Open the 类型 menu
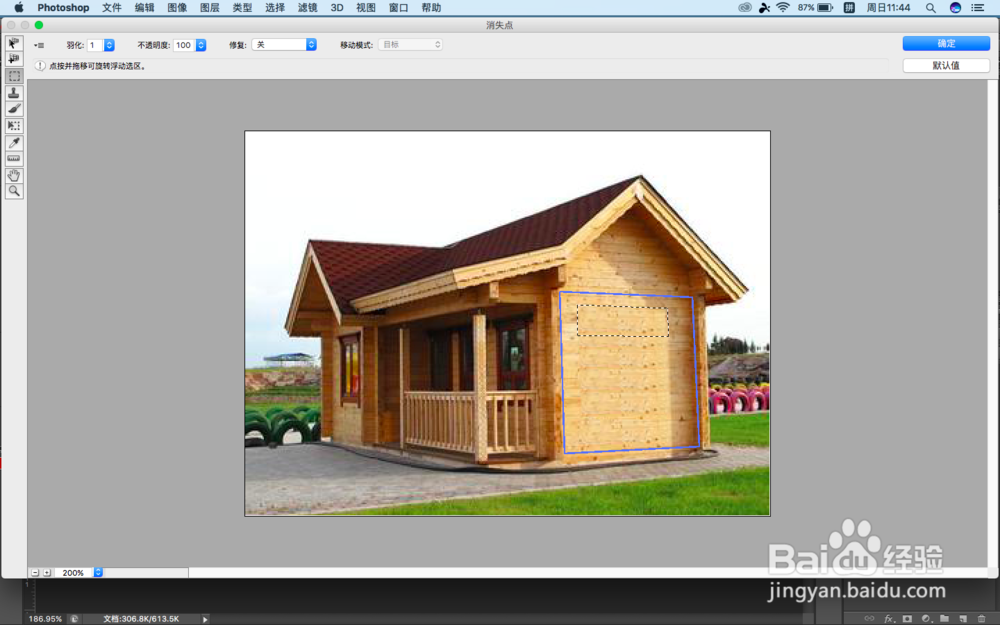 (242, 8)
